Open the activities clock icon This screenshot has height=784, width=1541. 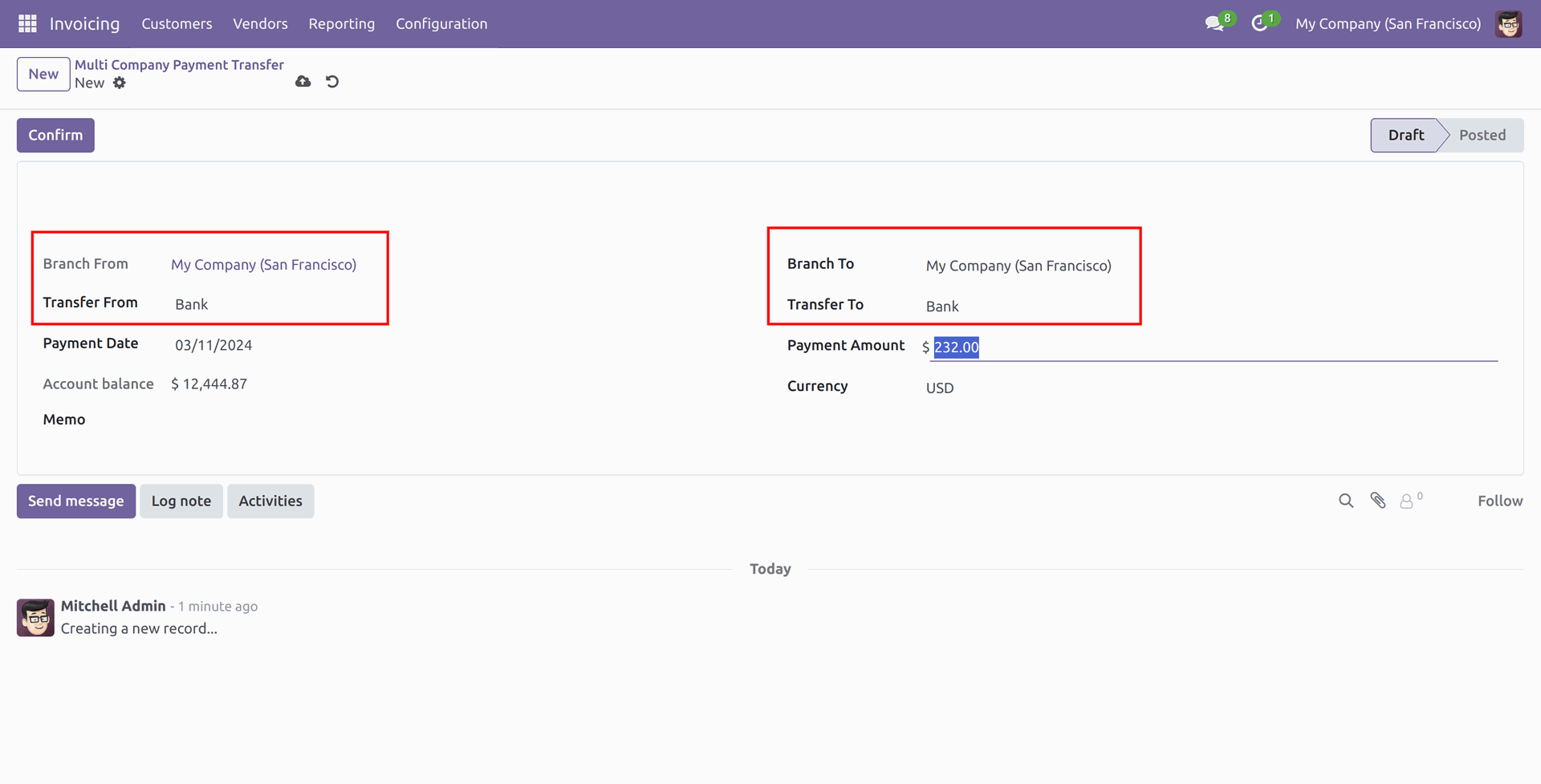1259,24
